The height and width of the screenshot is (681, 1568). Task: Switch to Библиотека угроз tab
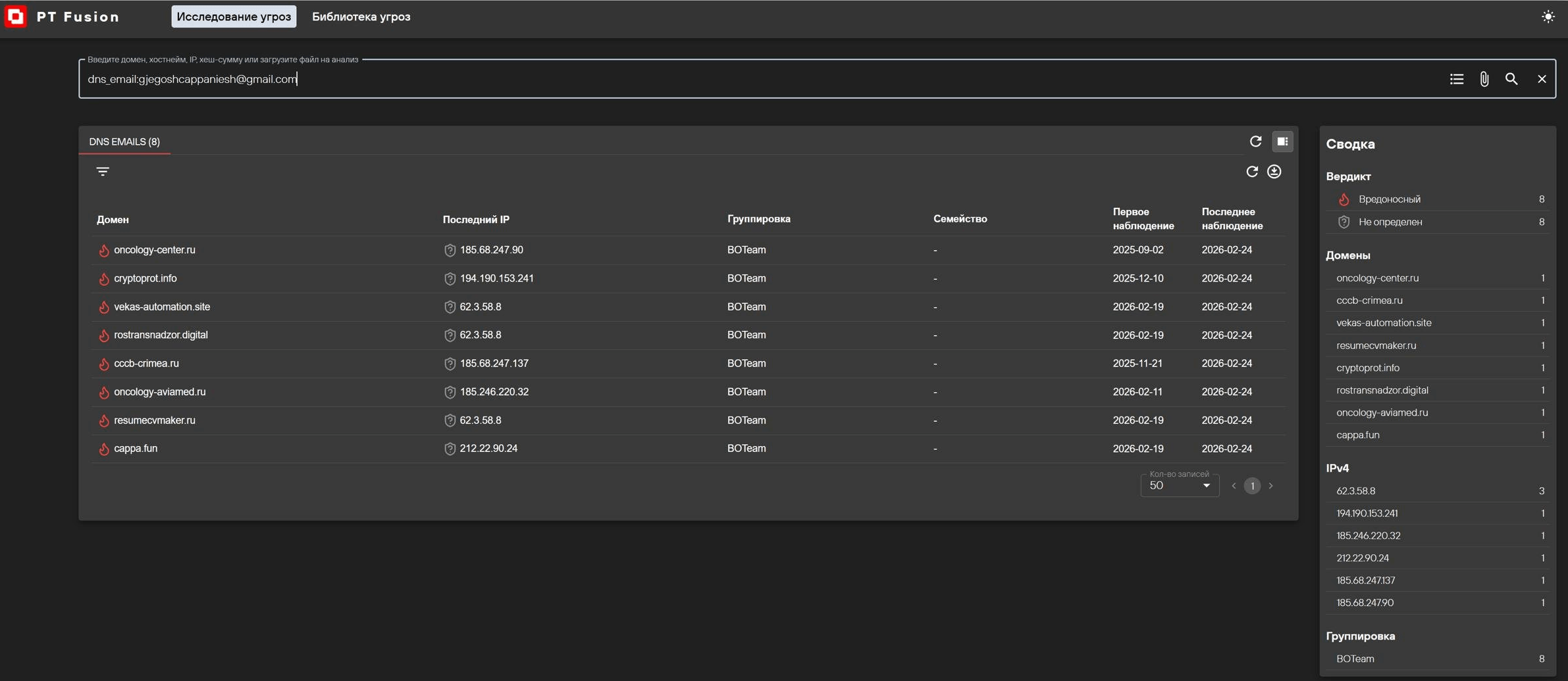click(361, 16)
